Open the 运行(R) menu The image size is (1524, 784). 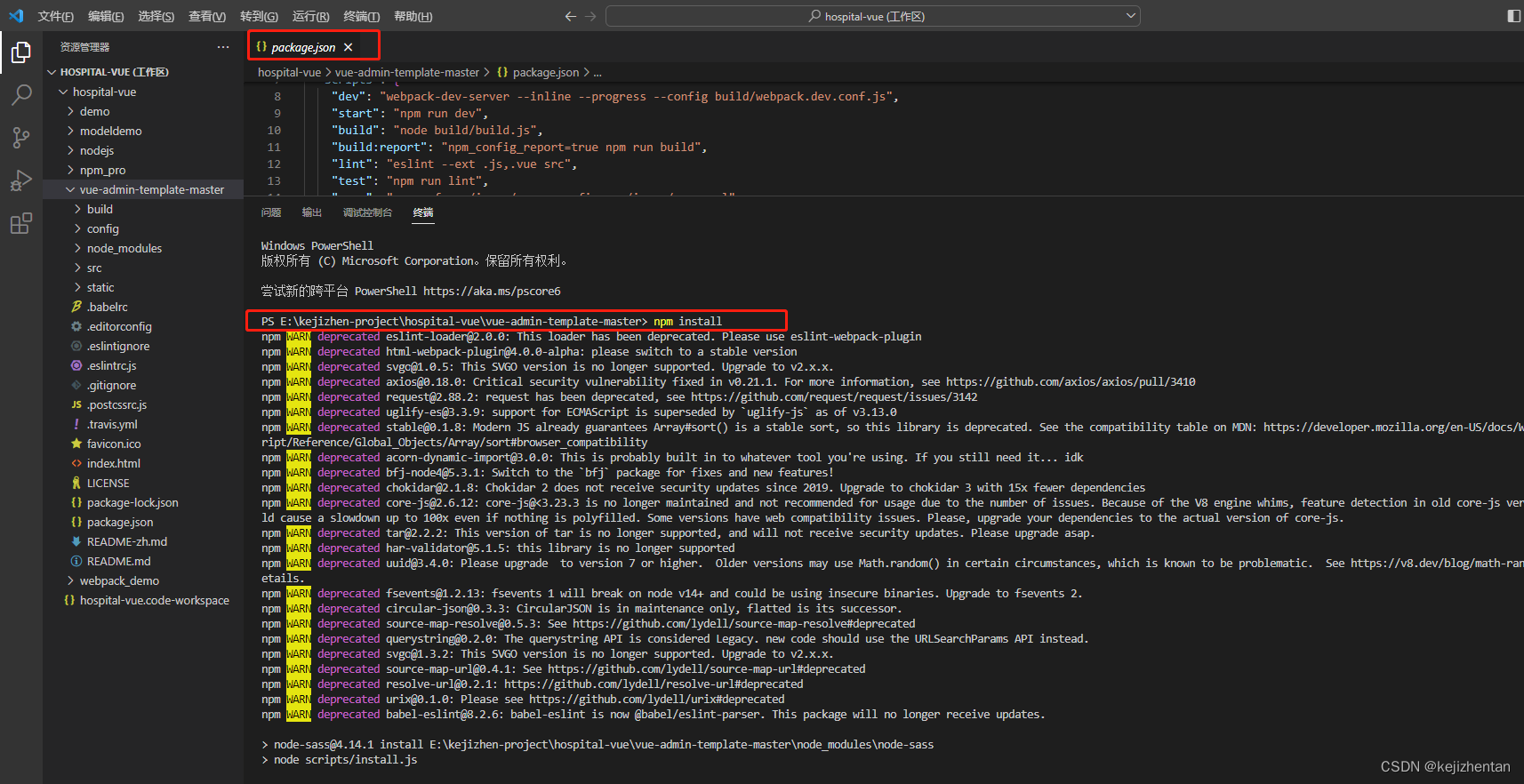click(310, 16)
